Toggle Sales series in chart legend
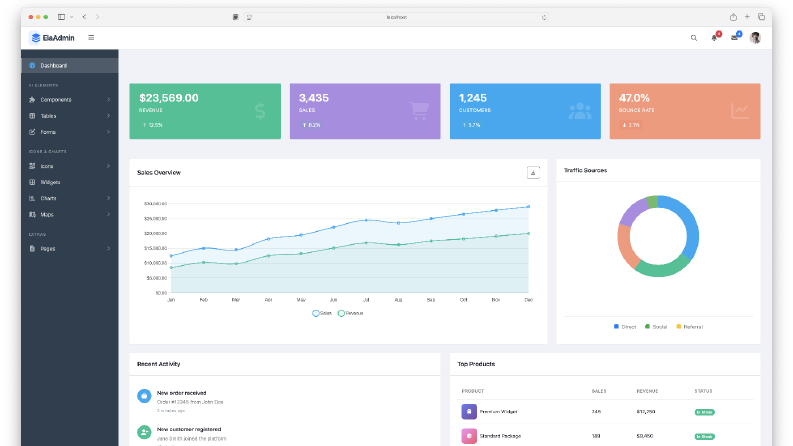 (x=322, y=314)
